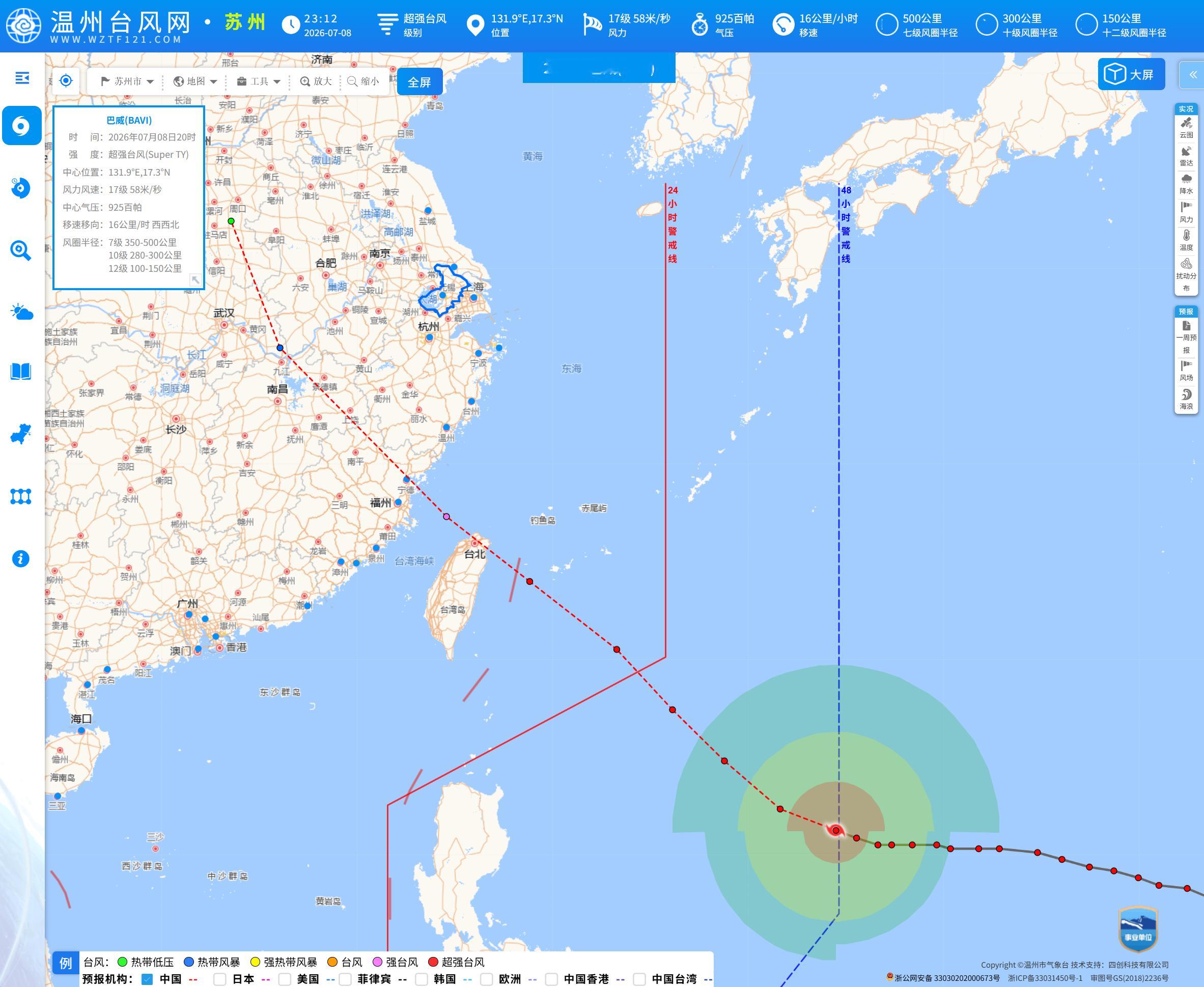Collapse the left sidebar menu icon
1204x987 pixels.
click(21, 78)
